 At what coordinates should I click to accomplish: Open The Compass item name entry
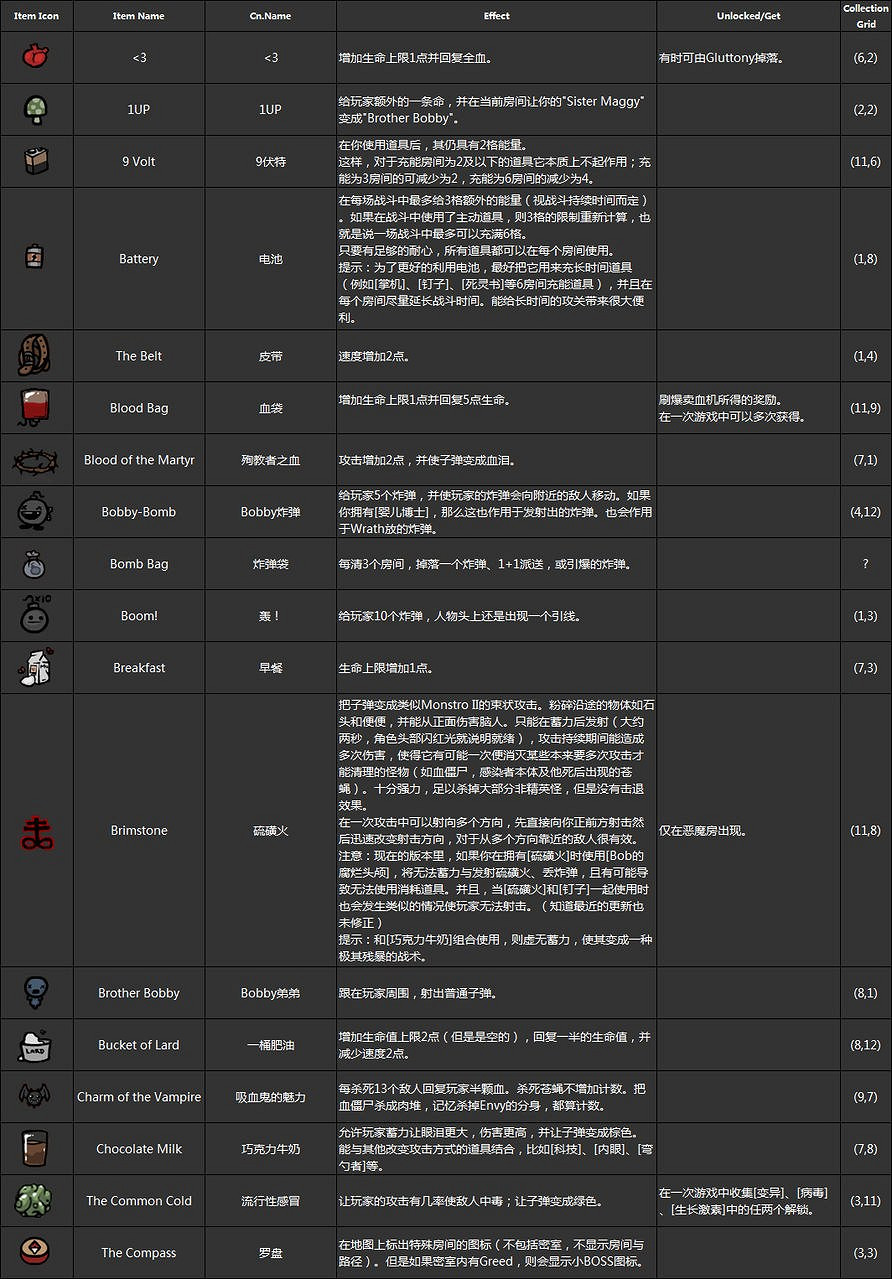coord(138,1253)
